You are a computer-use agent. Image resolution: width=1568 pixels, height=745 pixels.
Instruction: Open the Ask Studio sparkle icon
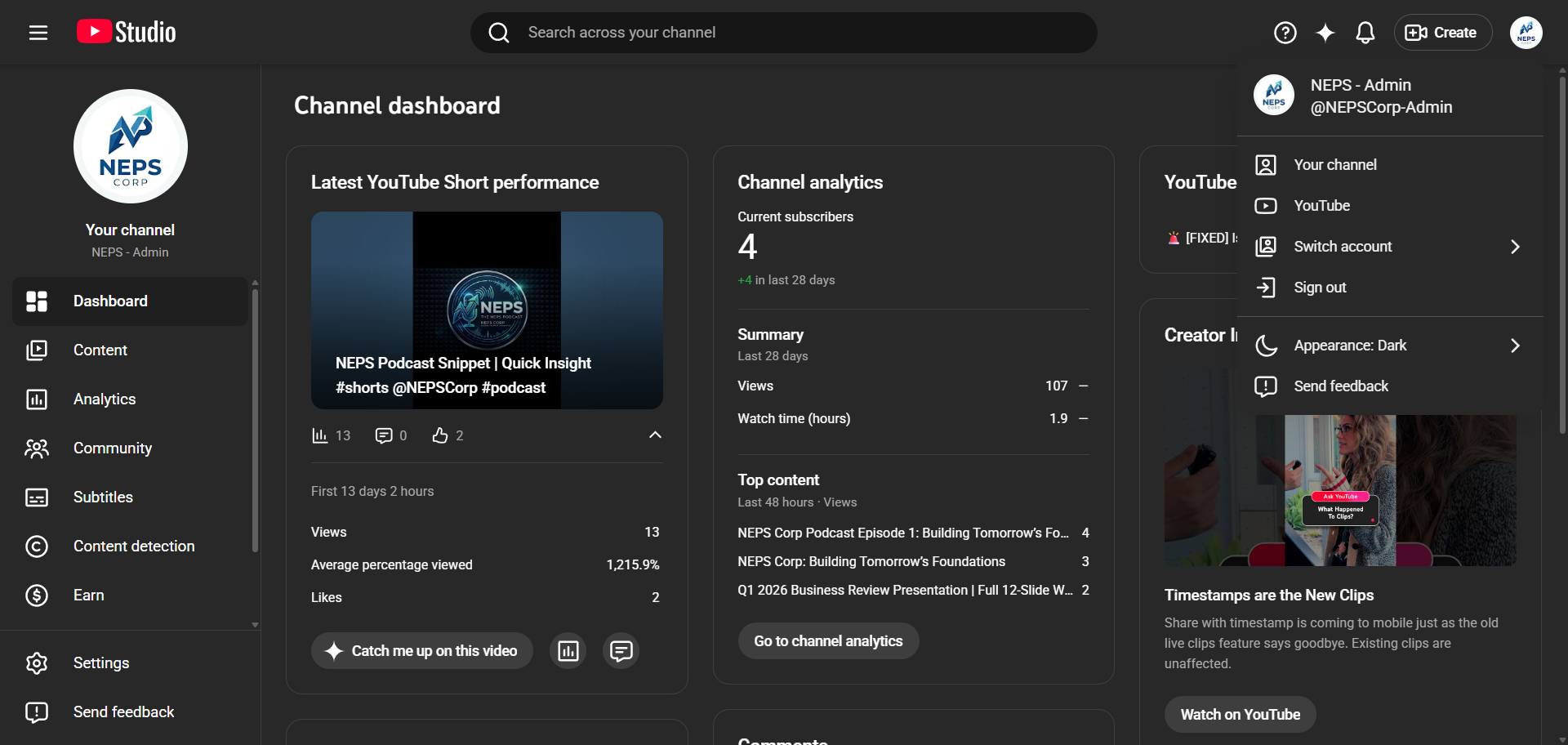click(x=1325, y=33)
